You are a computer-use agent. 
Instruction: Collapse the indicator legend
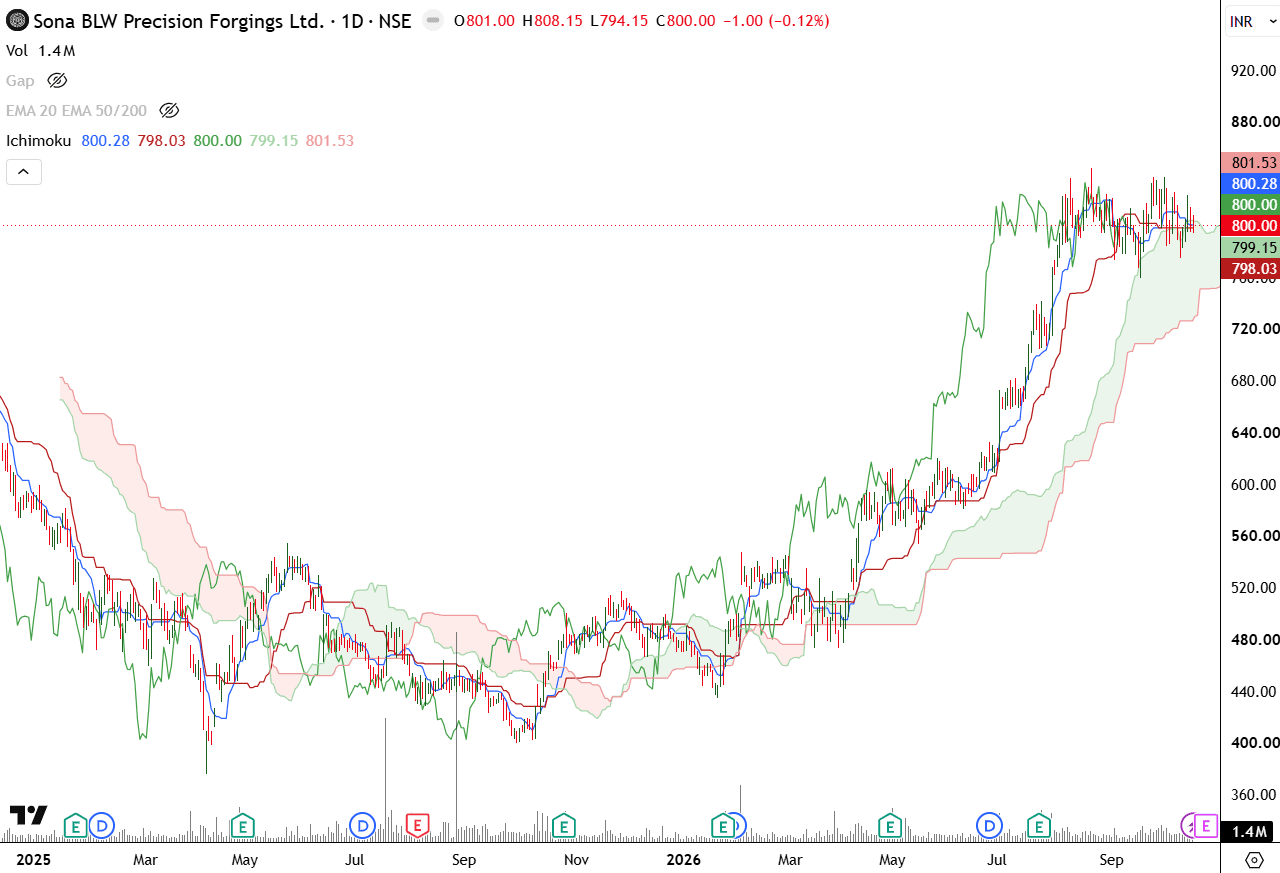[24, 172]
